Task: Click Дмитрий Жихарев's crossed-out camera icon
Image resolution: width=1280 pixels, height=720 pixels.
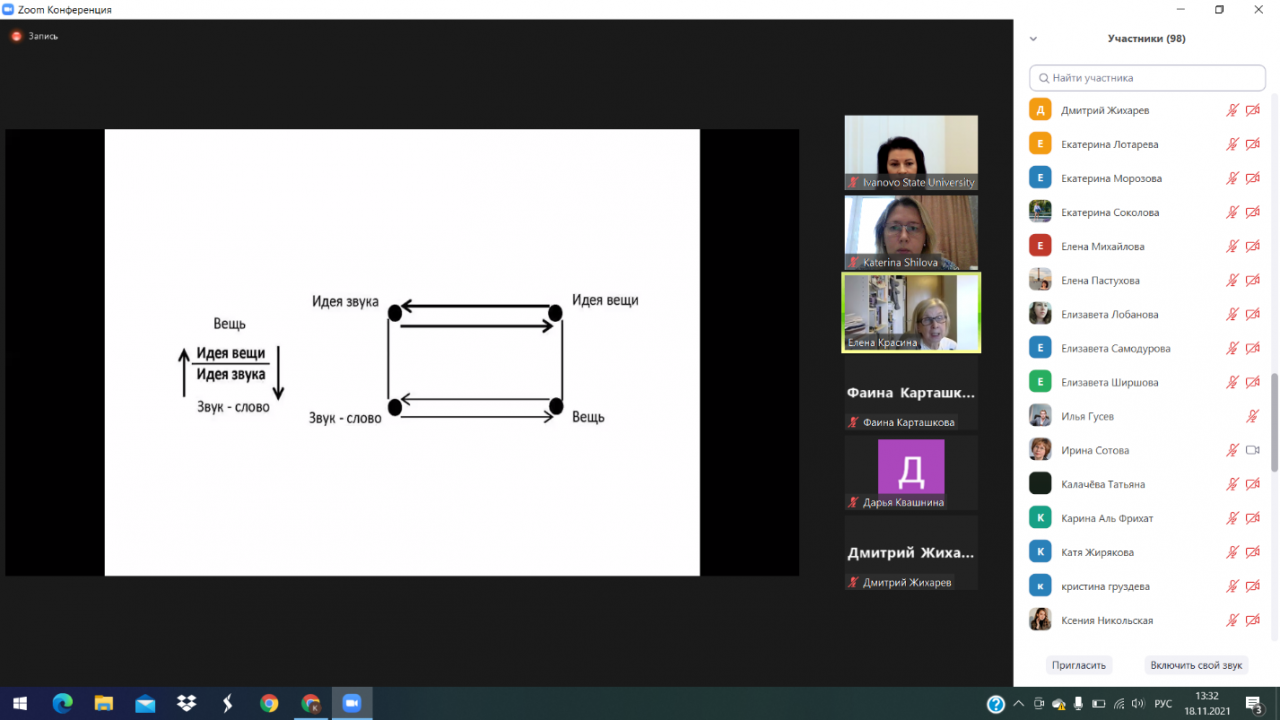Action: point(1252,110)
